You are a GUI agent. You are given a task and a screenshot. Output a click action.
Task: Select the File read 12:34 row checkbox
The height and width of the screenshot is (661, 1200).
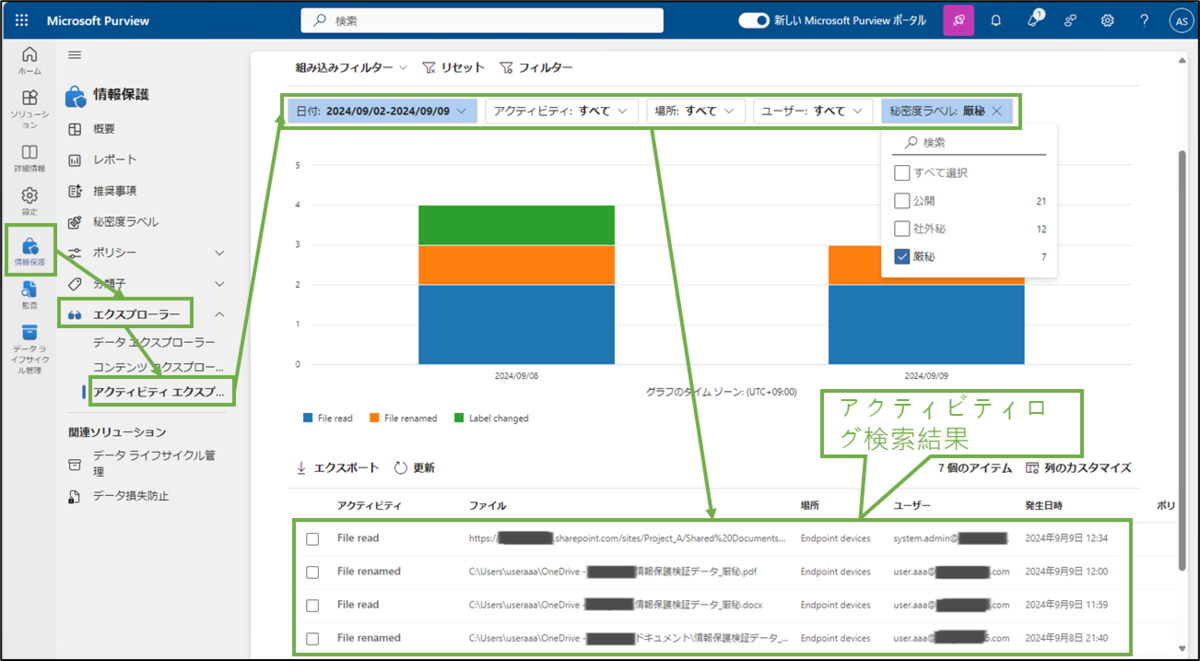click(x=312, y=539)
